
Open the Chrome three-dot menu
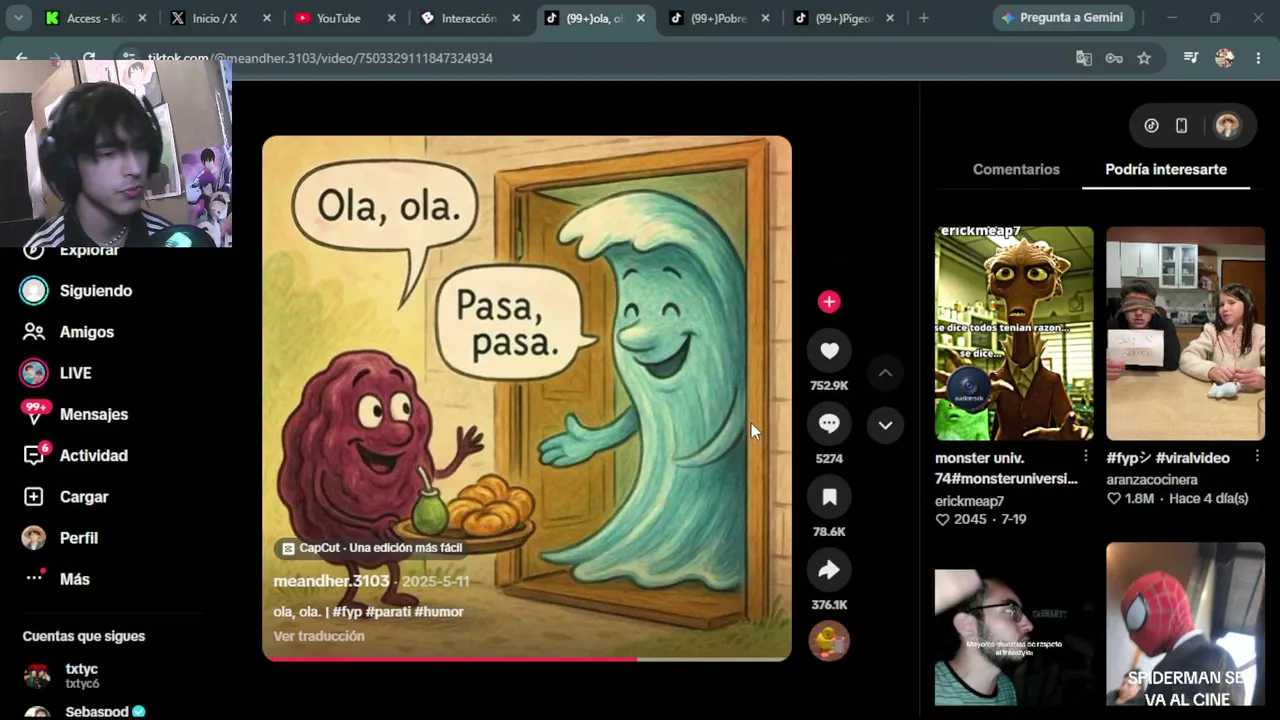point(1258,58)
